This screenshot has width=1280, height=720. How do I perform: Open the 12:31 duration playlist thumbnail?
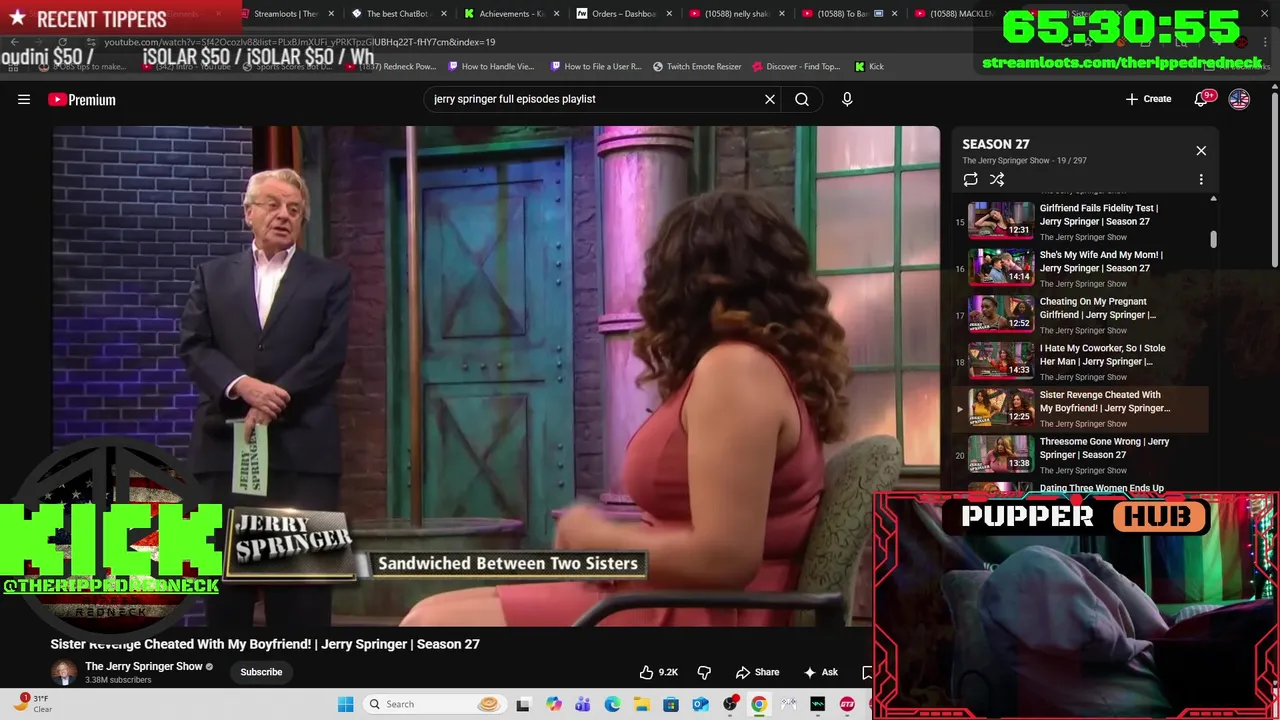(1001, 220)
